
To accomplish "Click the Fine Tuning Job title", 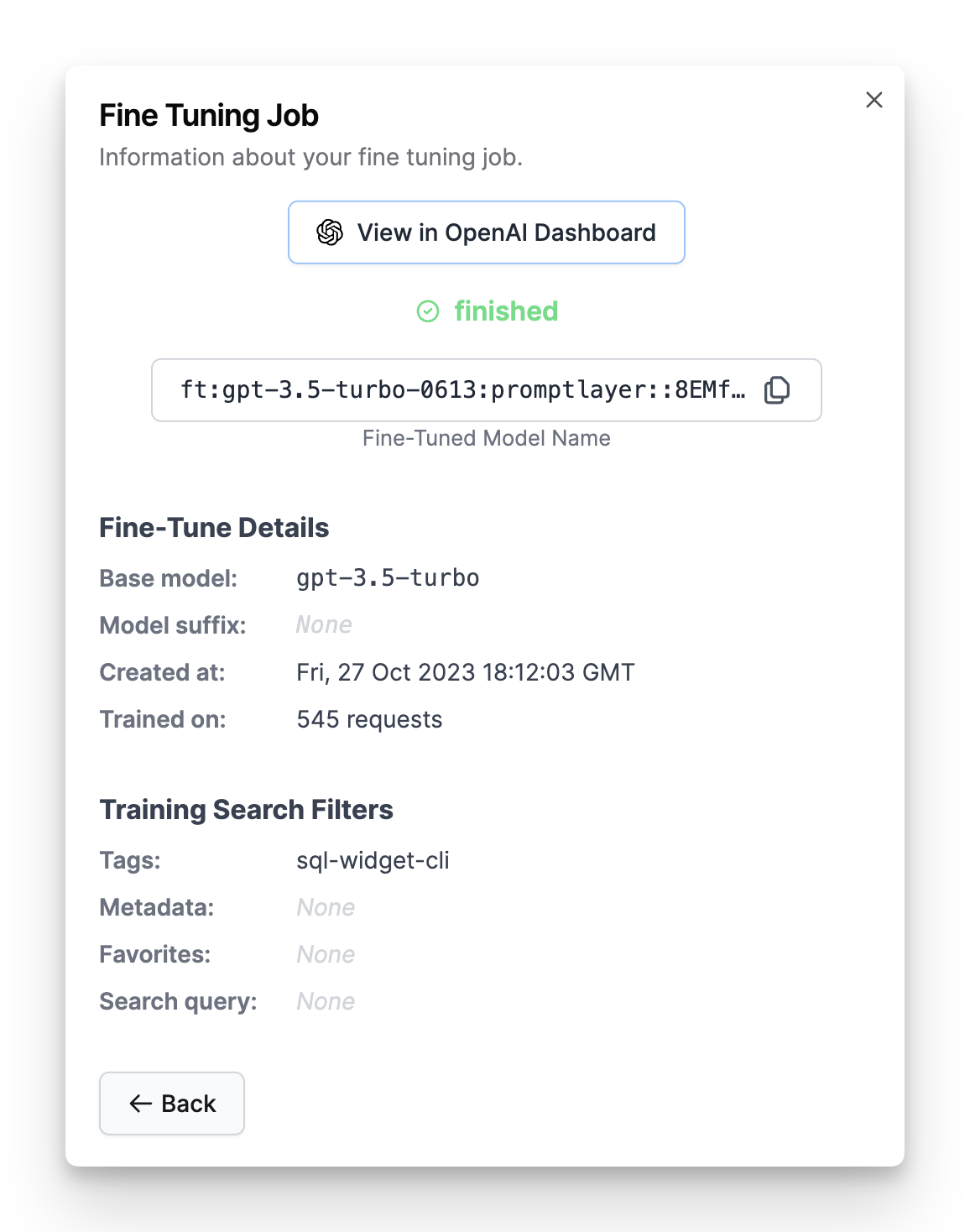I will 209,115.
